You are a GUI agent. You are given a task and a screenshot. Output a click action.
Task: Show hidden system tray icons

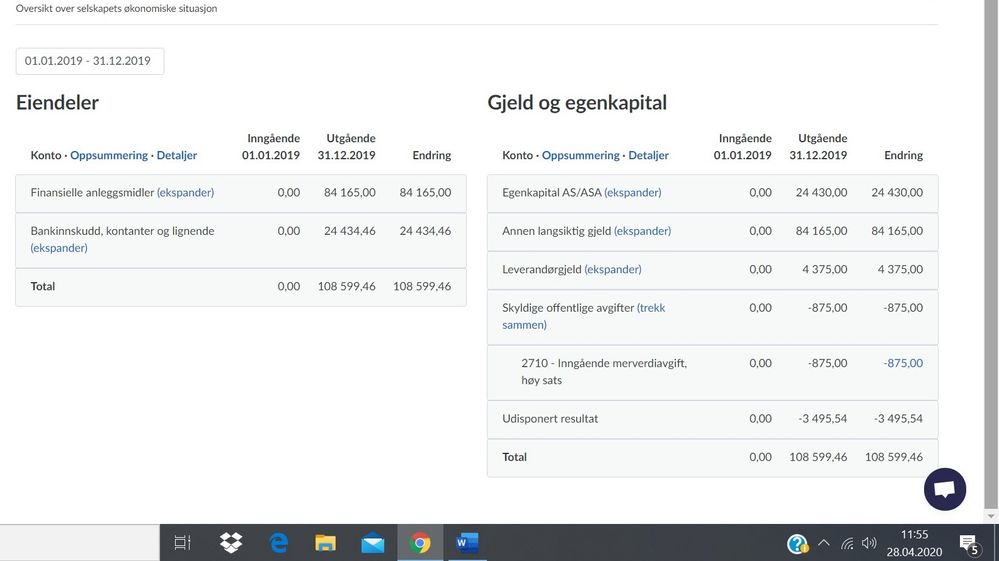click(x=824, y=543)
